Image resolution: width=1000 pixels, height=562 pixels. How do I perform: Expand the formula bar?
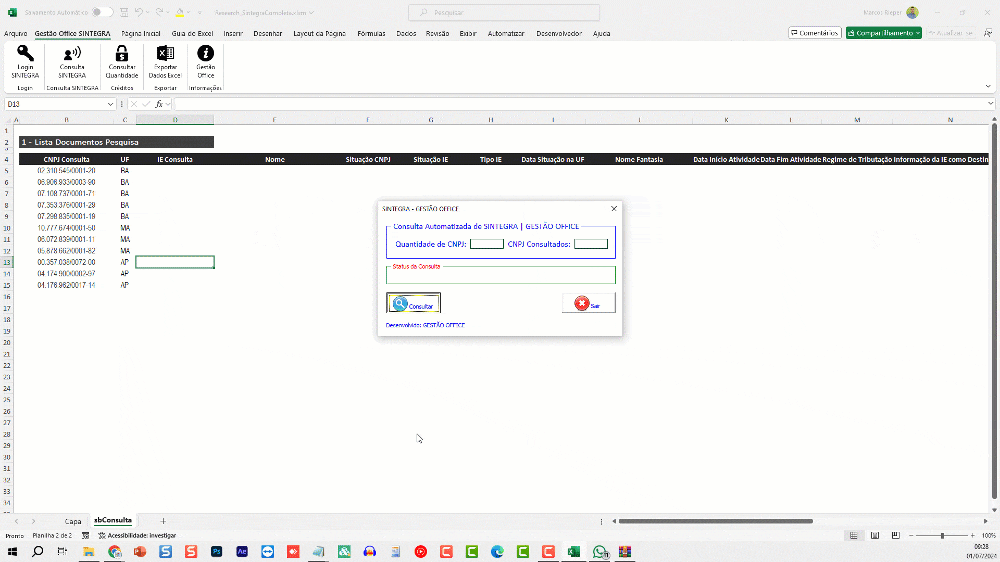(990, 103)
